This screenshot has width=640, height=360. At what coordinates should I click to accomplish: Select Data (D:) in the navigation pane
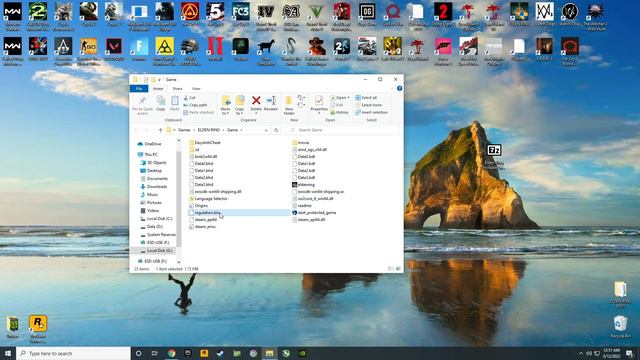pyautogui.click(x=151, y=227)
